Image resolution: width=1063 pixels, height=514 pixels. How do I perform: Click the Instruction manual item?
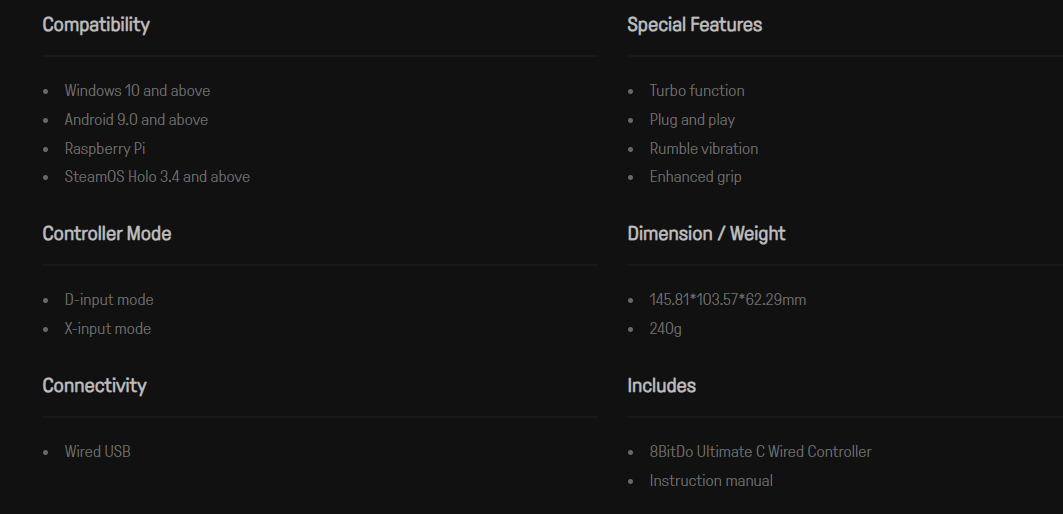point(711,481)
